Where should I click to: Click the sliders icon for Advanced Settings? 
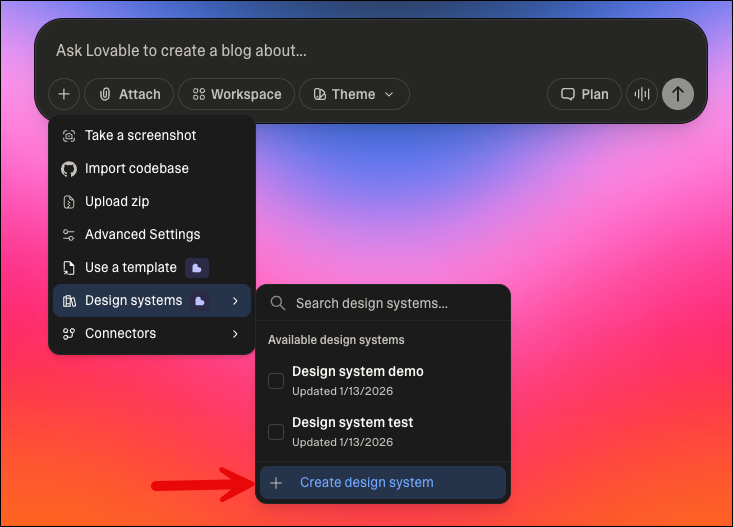(x=69, y=235)
